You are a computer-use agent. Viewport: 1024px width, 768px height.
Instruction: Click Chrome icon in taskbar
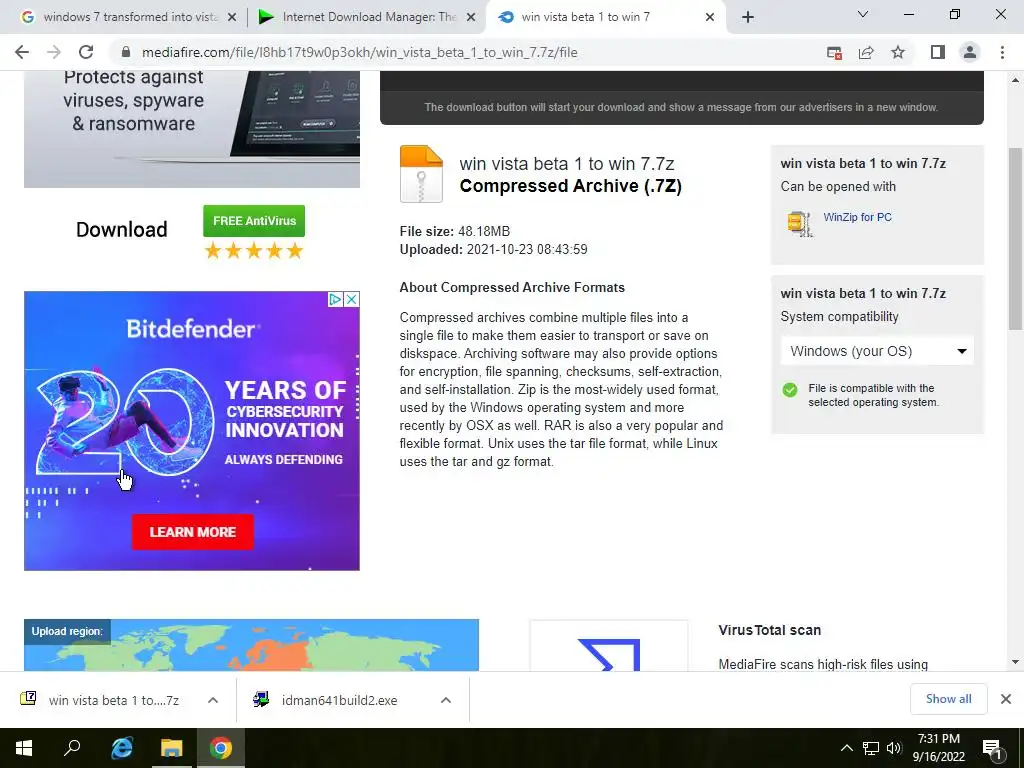(221, 748)
